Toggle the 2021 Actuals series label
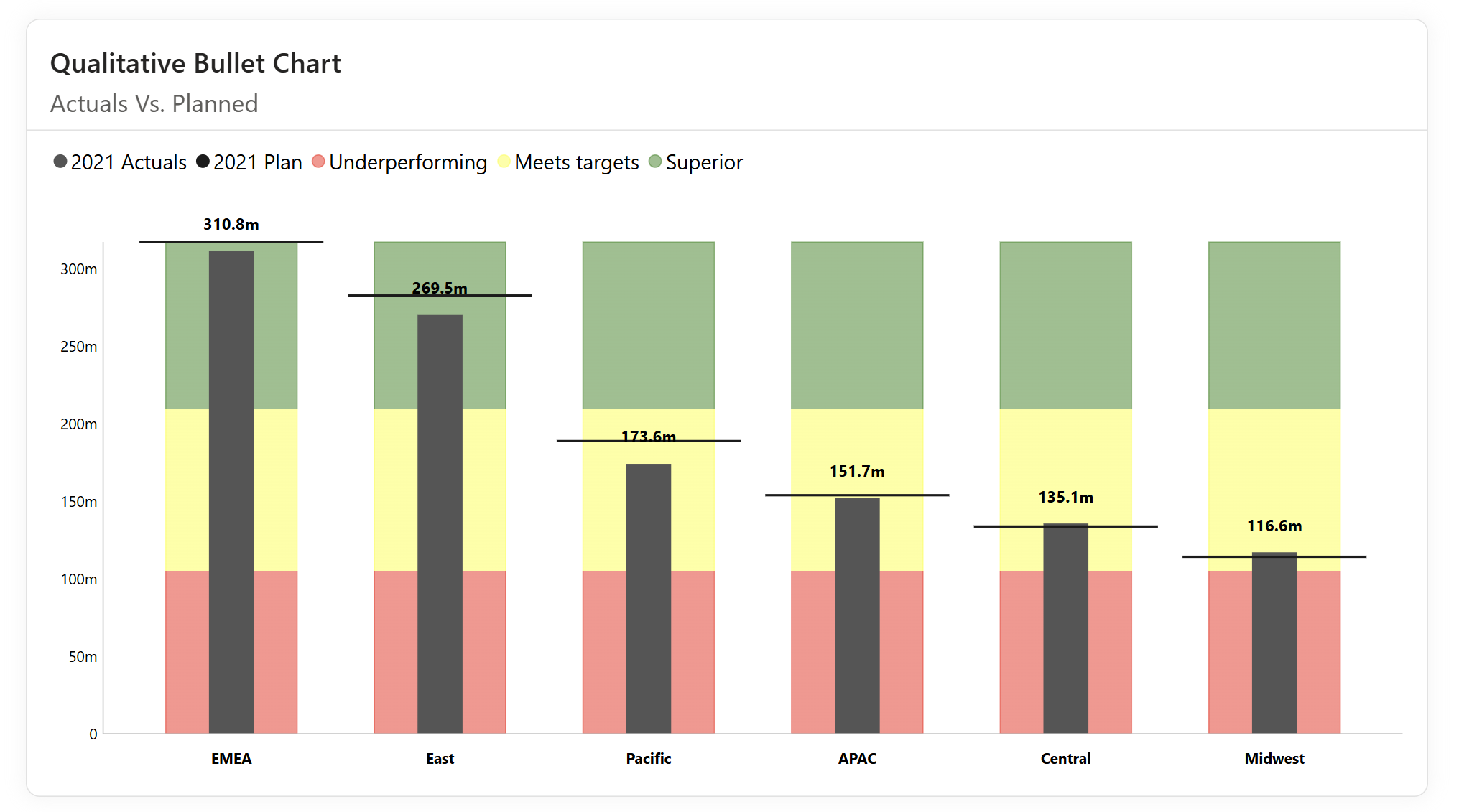 point(129,162)
